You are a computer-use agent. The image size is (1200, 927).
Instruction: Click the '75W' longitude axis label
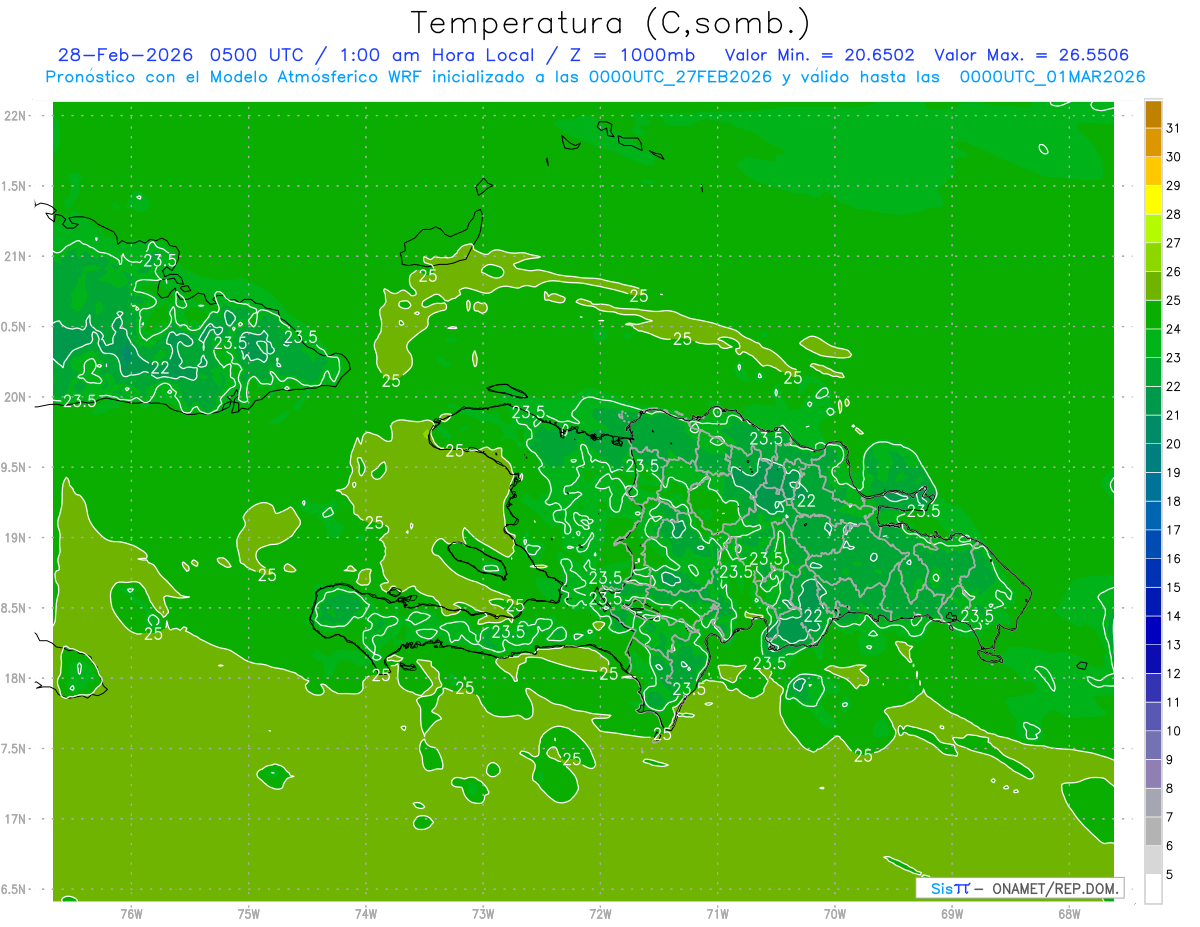tap(249, 914)
